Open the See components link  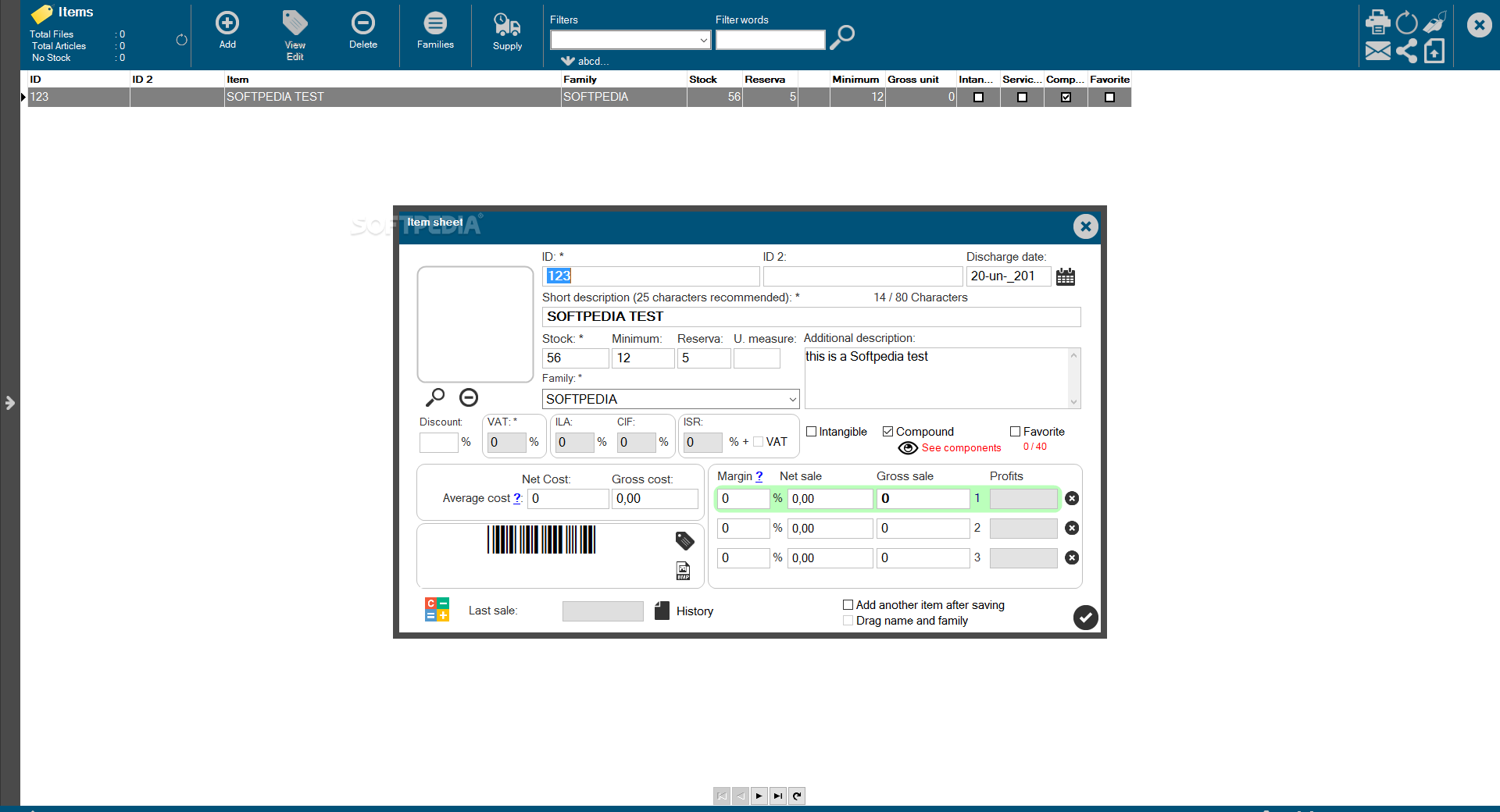pyautogui.click(x=961, y=448)
